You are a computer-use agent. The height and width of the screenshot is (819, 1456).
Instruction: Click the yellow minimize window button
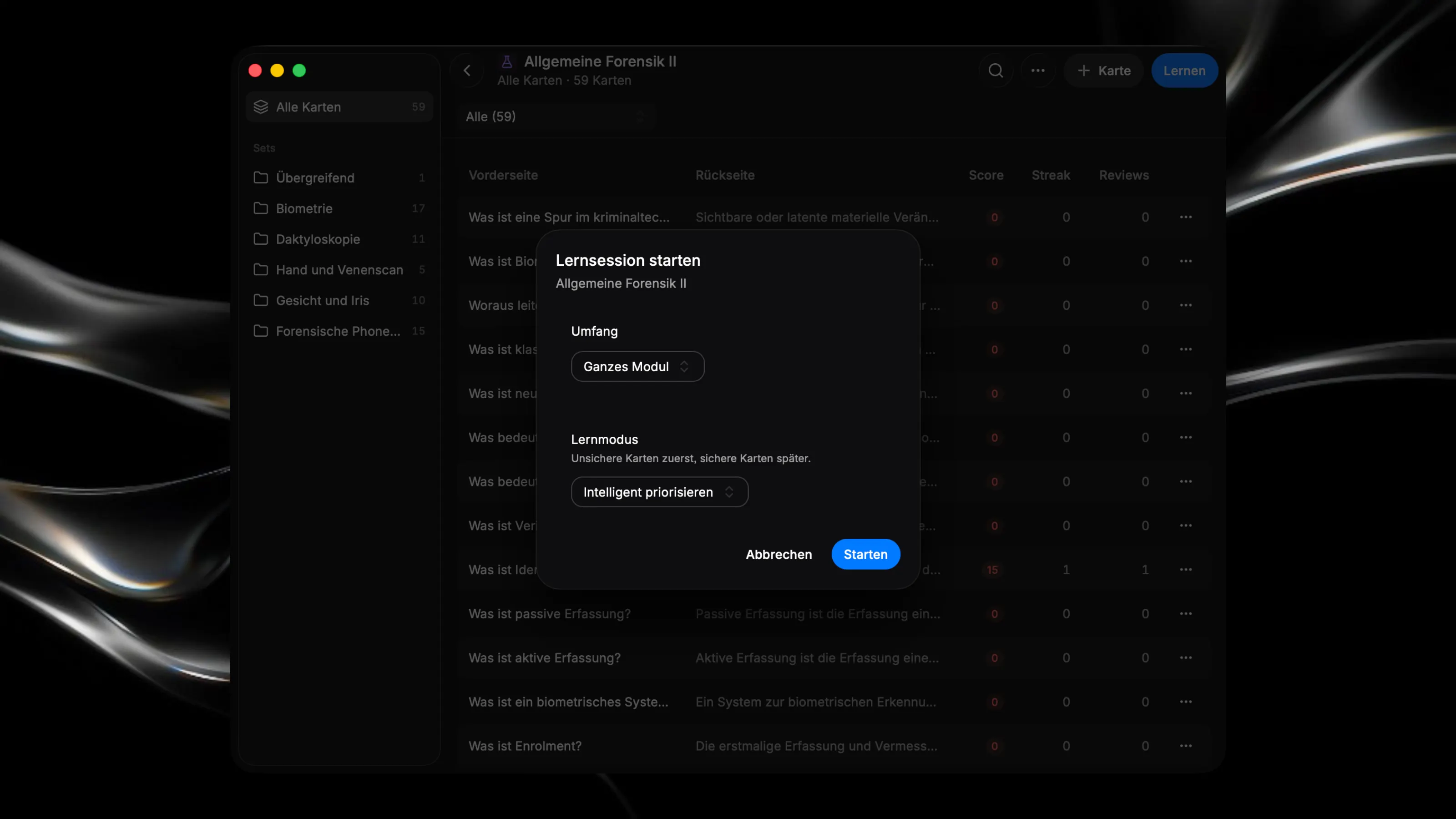(277, 71)
